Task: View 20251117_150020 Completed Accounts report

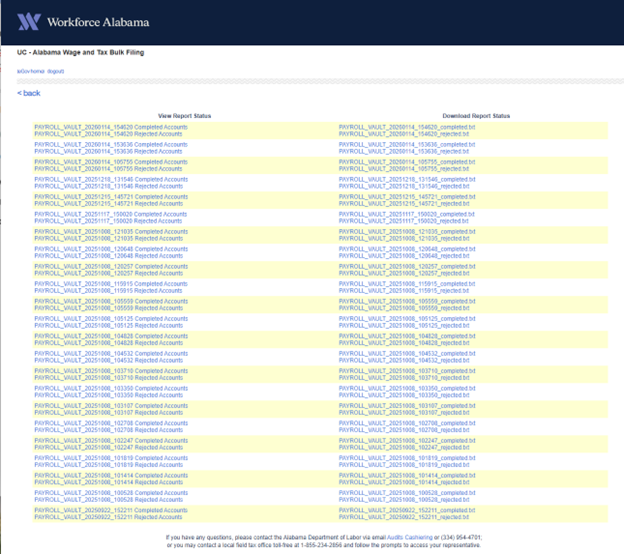Action: pos(111,214)
